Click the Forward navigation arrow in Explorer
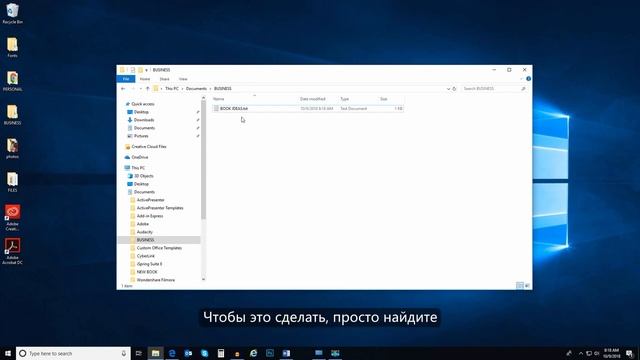Viewport: 640px width, 360px height. [133, 89]
